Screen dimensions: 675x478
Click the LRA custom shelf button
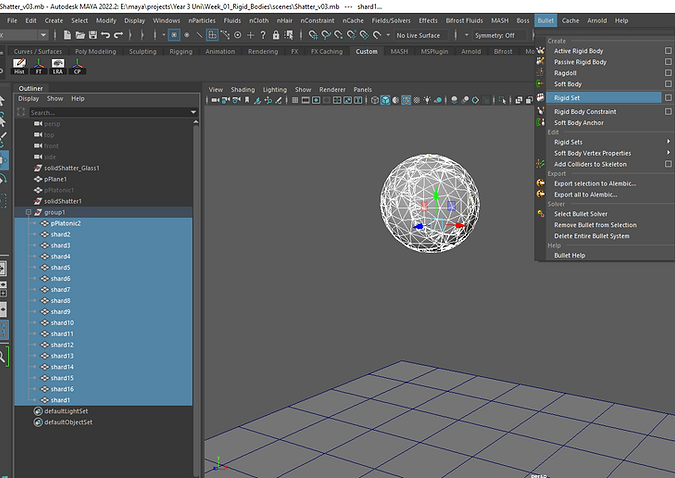[58, 66]
